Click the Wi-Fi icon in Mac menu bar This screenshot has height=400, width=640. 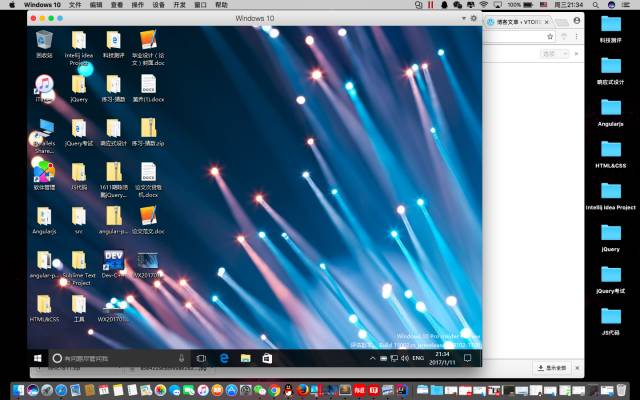pos(484,5)
